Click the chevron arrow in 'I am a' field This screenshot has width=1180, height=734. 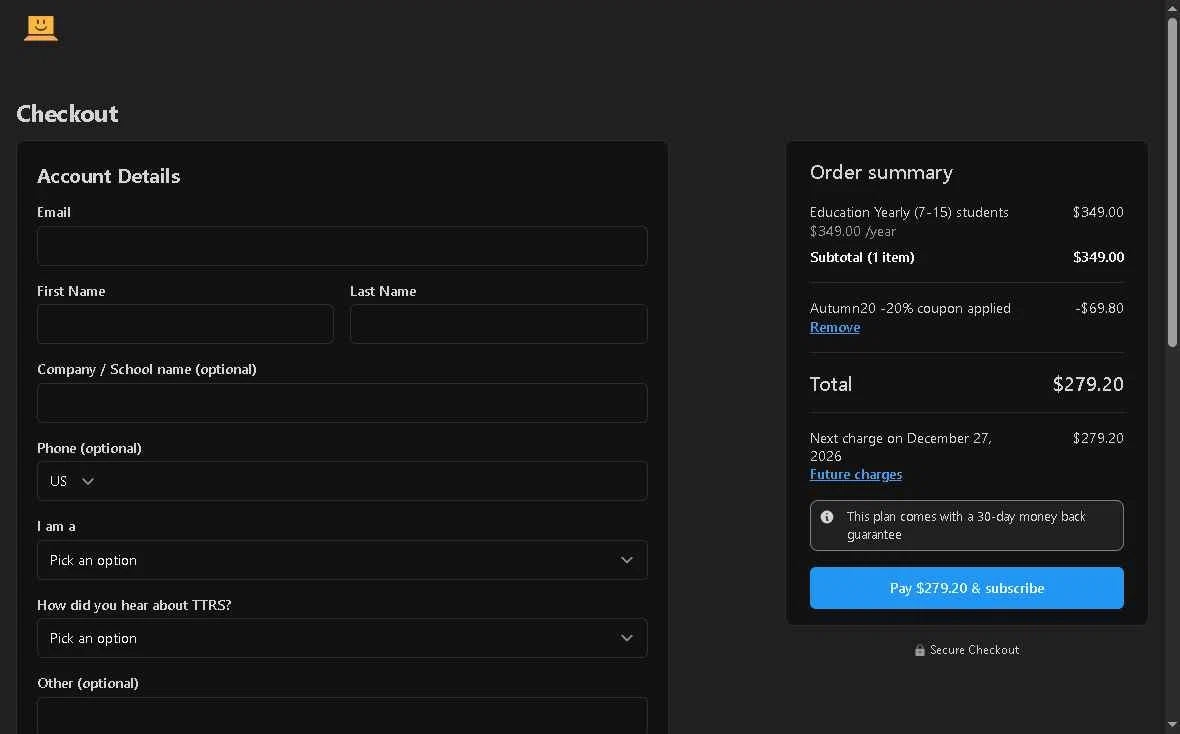point(626,560)
